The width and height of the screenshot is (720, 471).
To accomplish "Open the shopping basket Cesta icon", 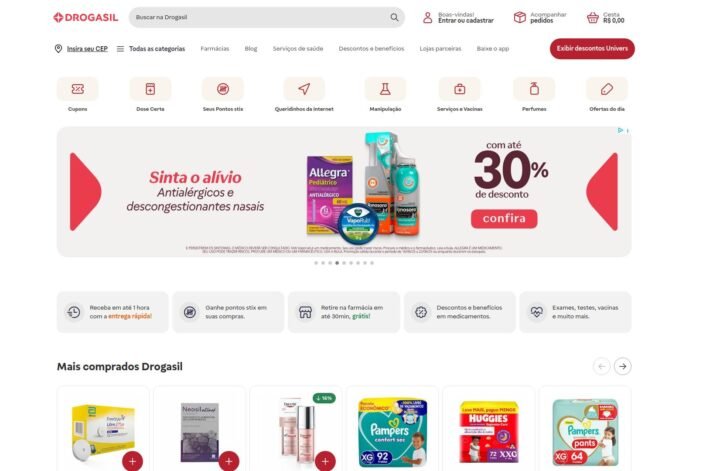I will (x=592, y=18).
